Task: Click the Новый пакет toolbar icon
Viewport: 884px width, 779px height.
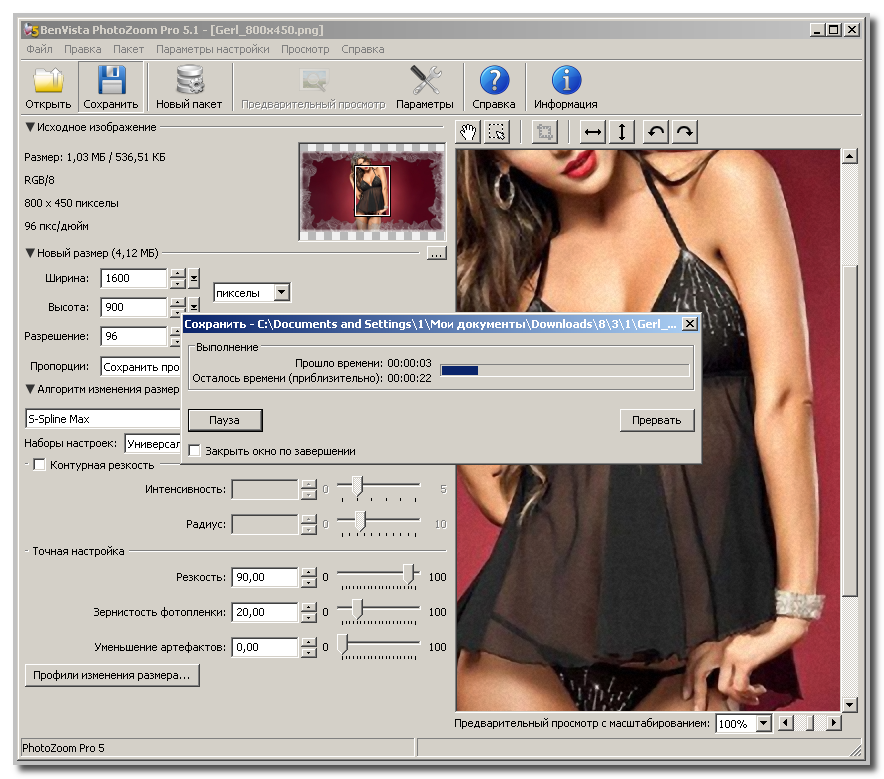Action: [188, 81]
